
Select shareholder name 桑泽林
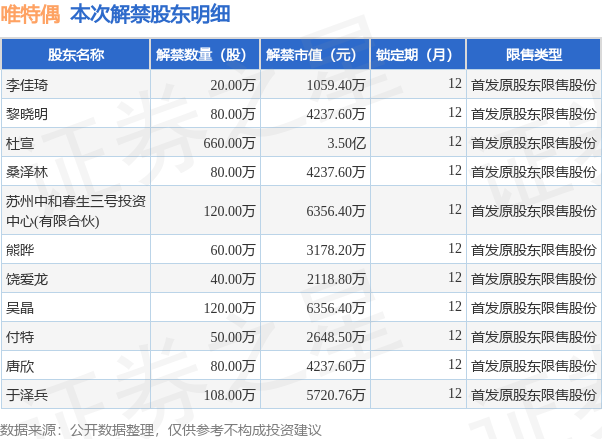[x=27, y=172]
